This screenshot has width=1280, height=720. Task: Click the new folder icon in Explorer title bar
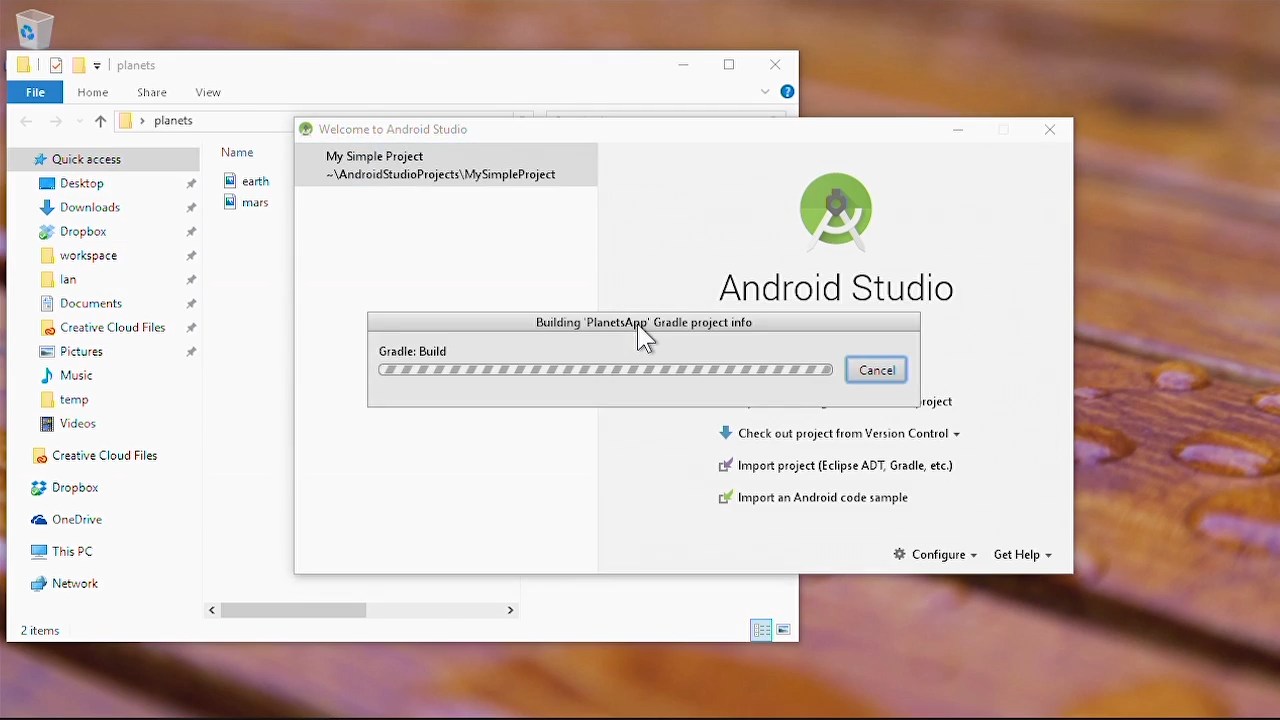tap(78, 65)
